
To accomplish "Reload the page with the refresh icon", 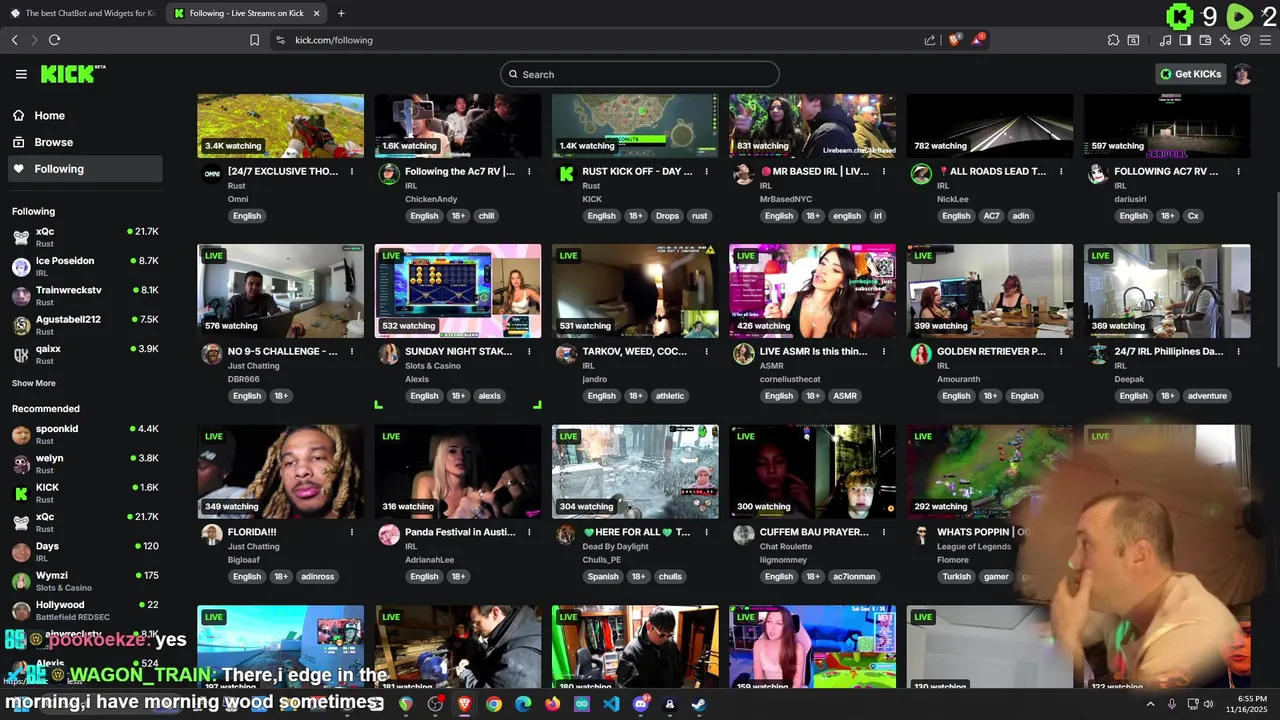I will 55,40.
